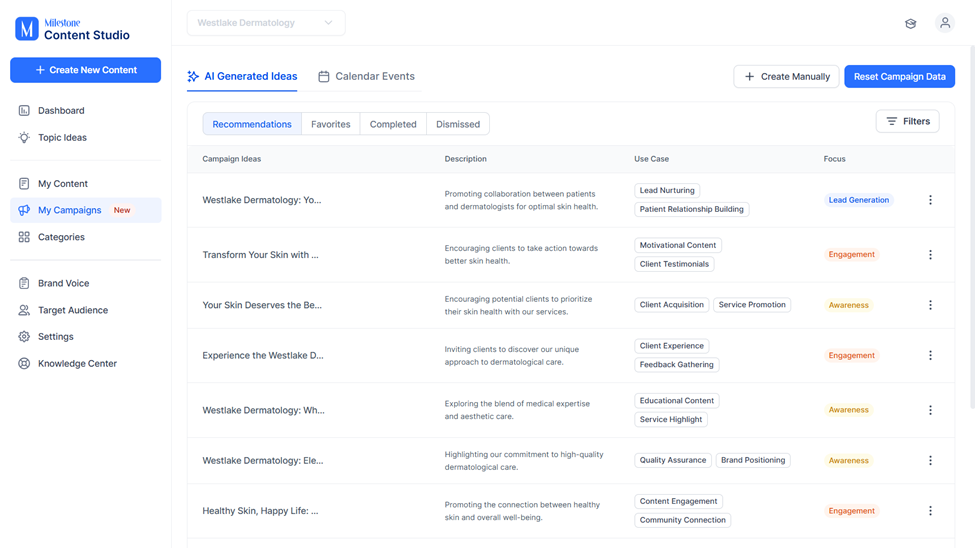Click the Service Promotion tag
Viewport: 975px width, 548px height.
[x=752, y=305]
